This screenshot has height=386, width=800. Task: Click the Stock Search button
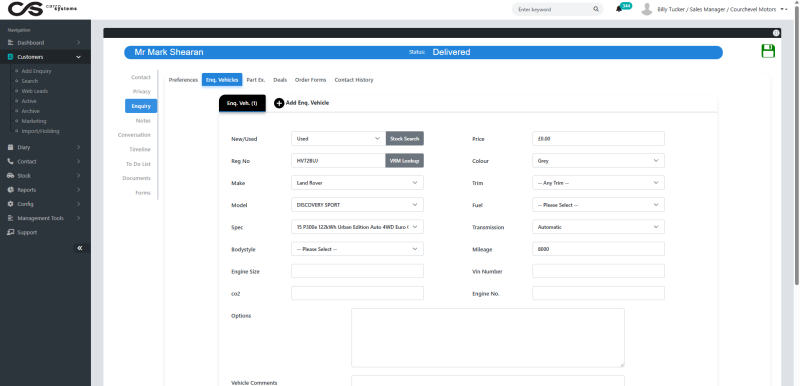(x=405, y=139)
